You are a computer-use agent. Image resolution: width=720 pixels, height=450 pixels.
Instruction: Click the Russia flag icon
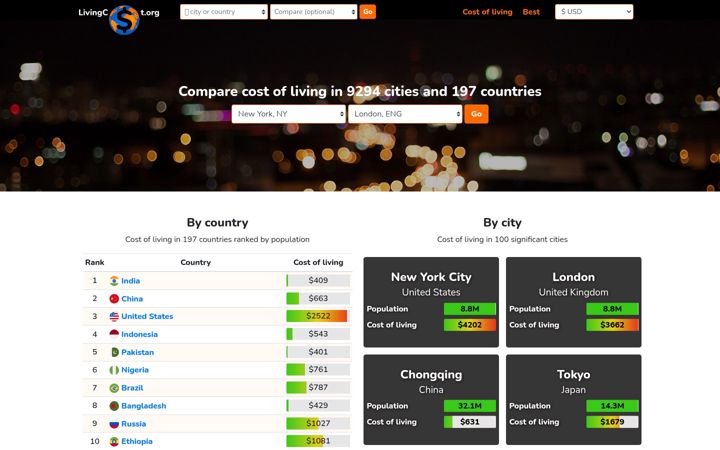114,424
